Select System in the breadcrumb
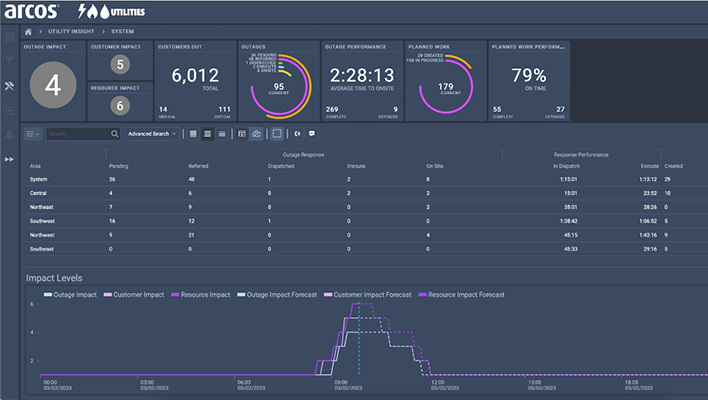The width and height of the screenshot is (708, 400). coord(123,30)
